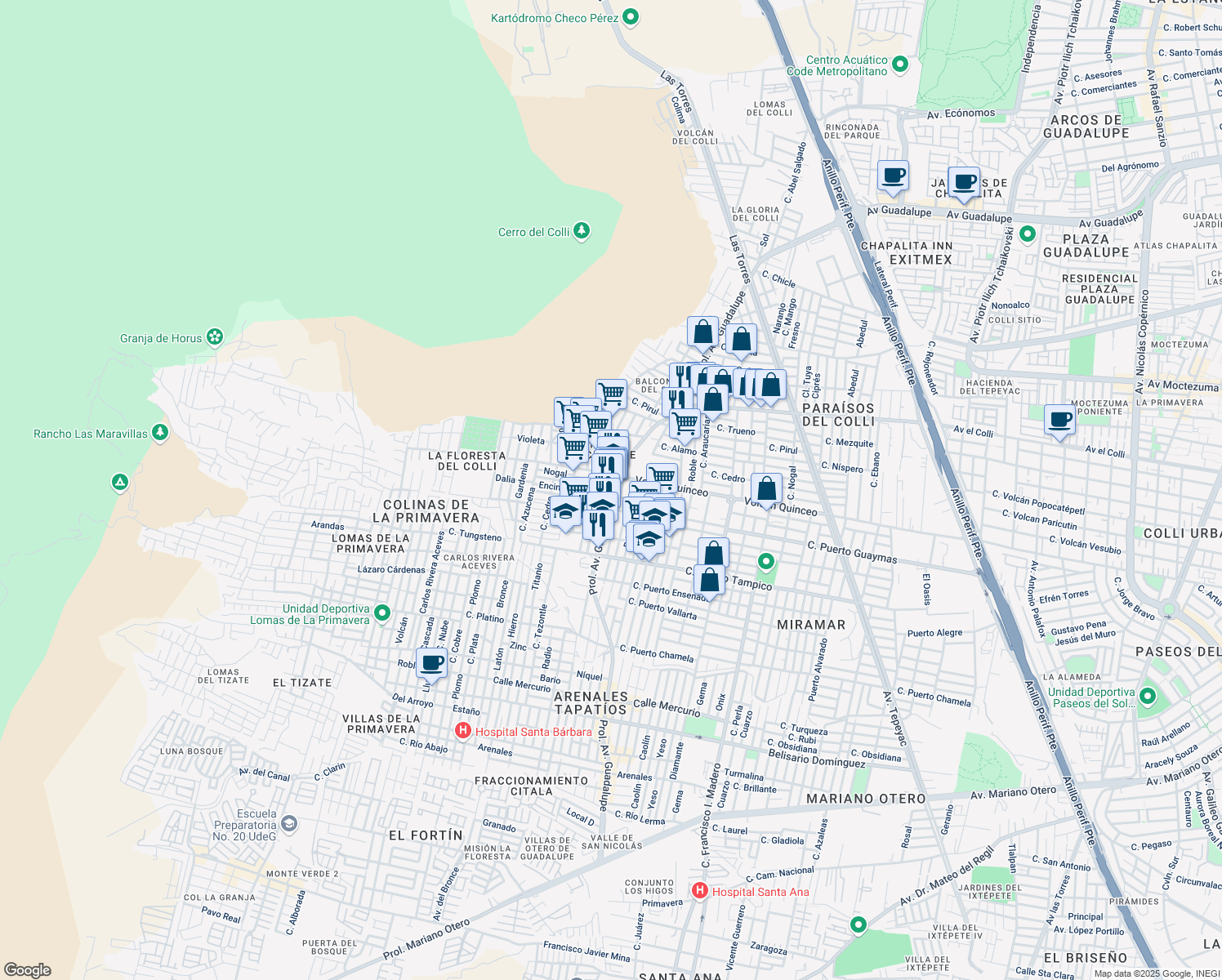This screenshot has width=1222, height=980.
Task: Click the 'FRACCIONAMIENTO CITALA' label
Action: click(x=531, y=786)
